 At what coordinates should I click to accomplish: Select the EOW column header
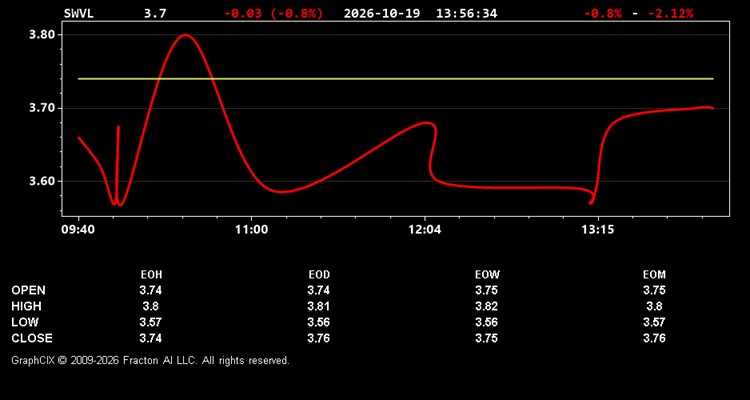click(487, 275)
